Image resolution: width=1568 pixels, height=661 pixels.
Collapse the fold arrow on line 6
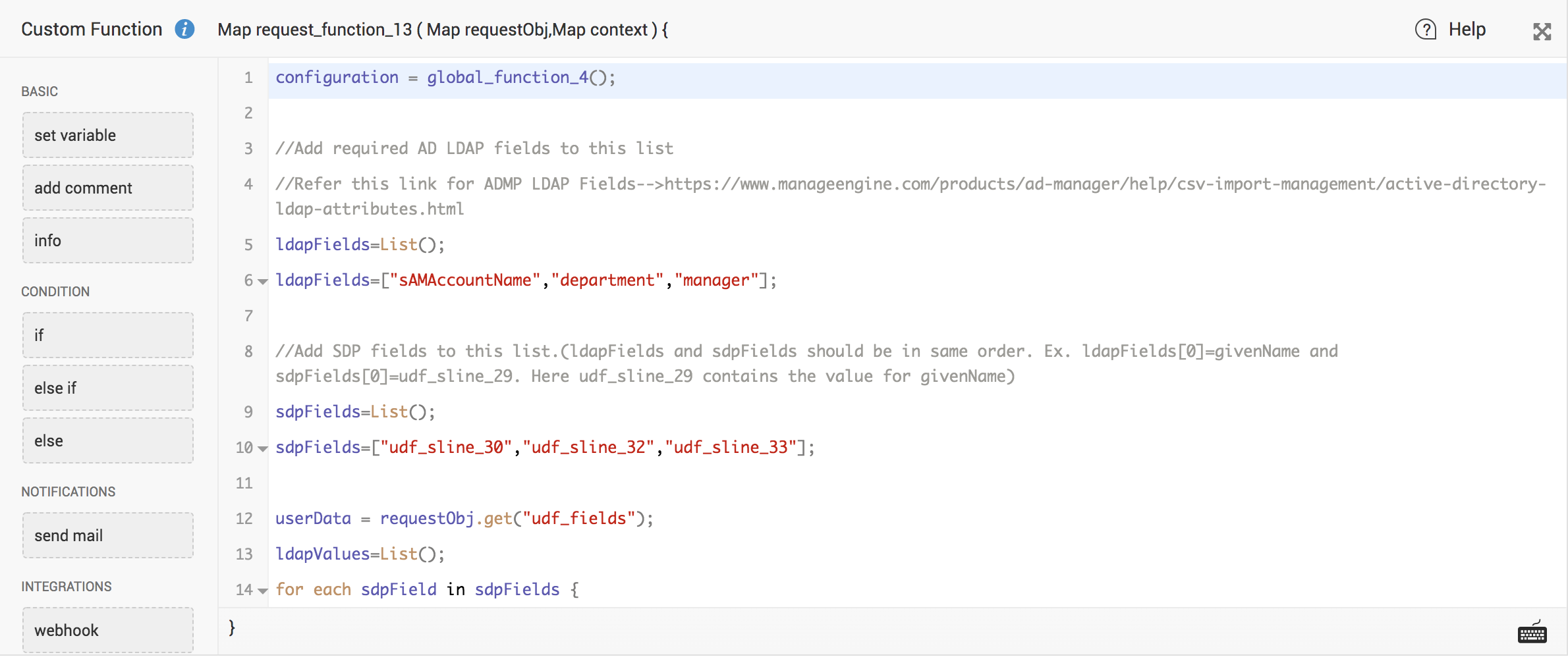tap(263, 282)
